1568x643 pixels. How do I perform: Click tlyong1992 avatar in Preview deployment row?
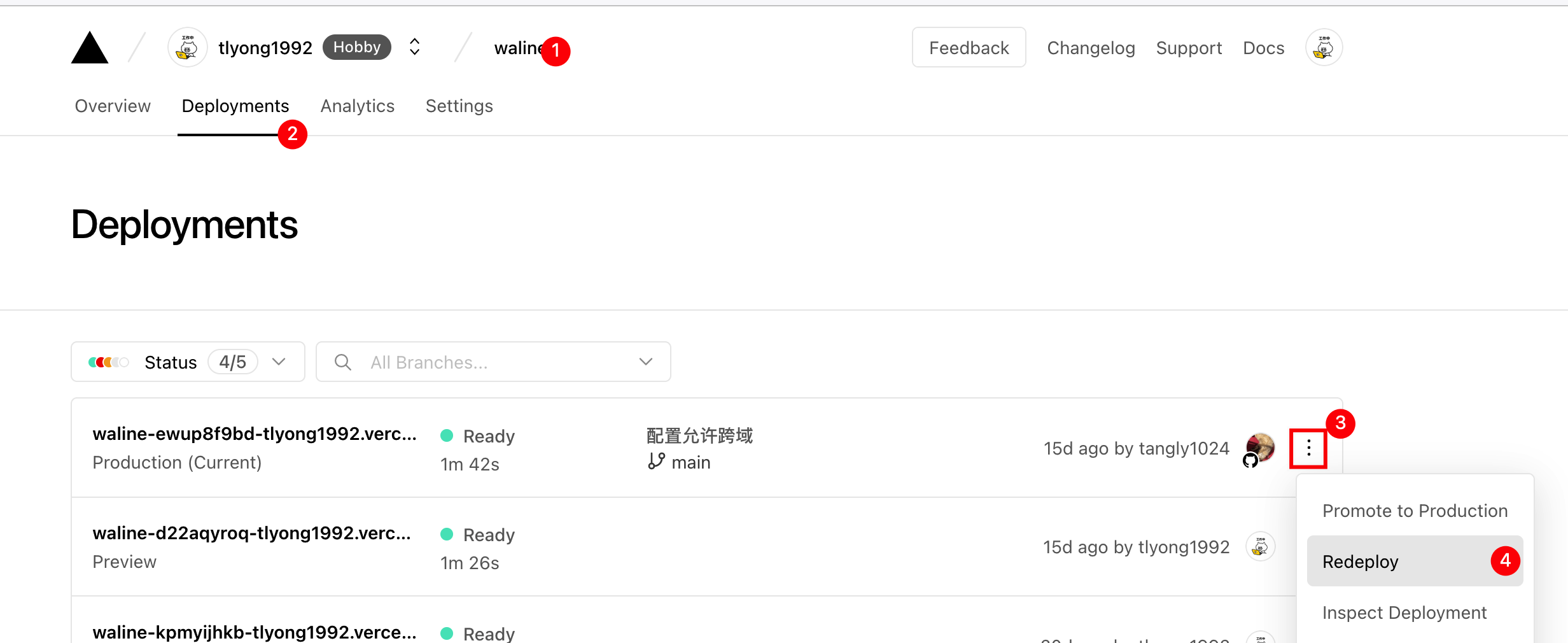pyautogui.click(x=1260, y=546)
